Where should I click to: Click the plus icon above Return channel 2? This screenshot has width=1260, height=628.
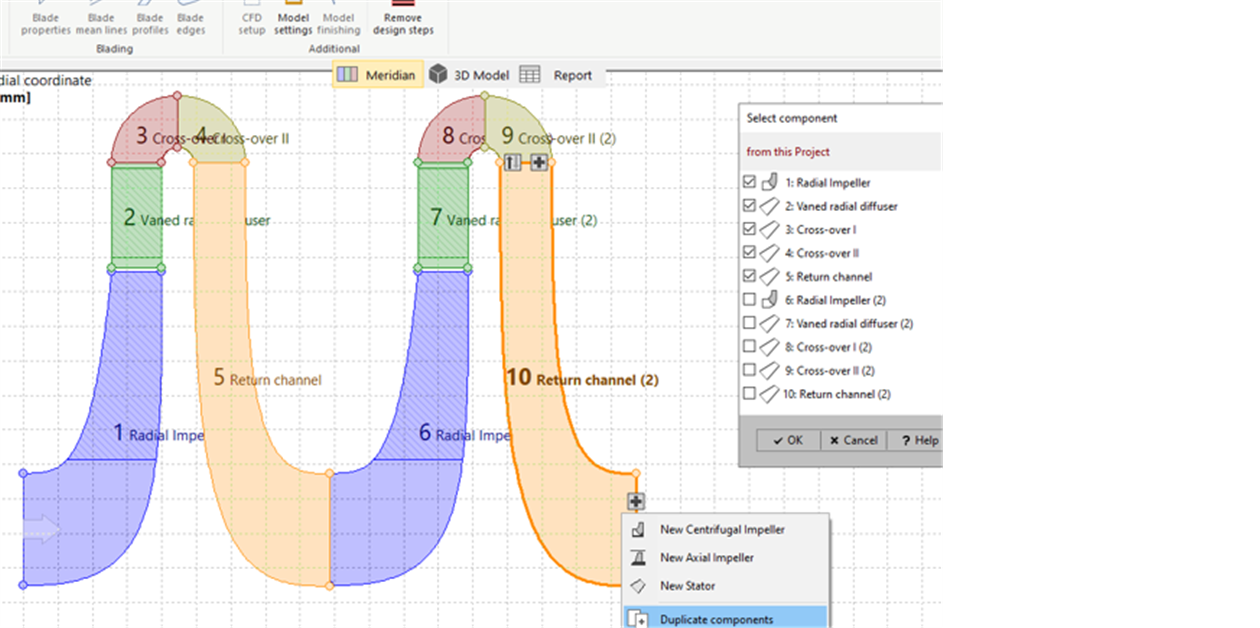(540, 161)
